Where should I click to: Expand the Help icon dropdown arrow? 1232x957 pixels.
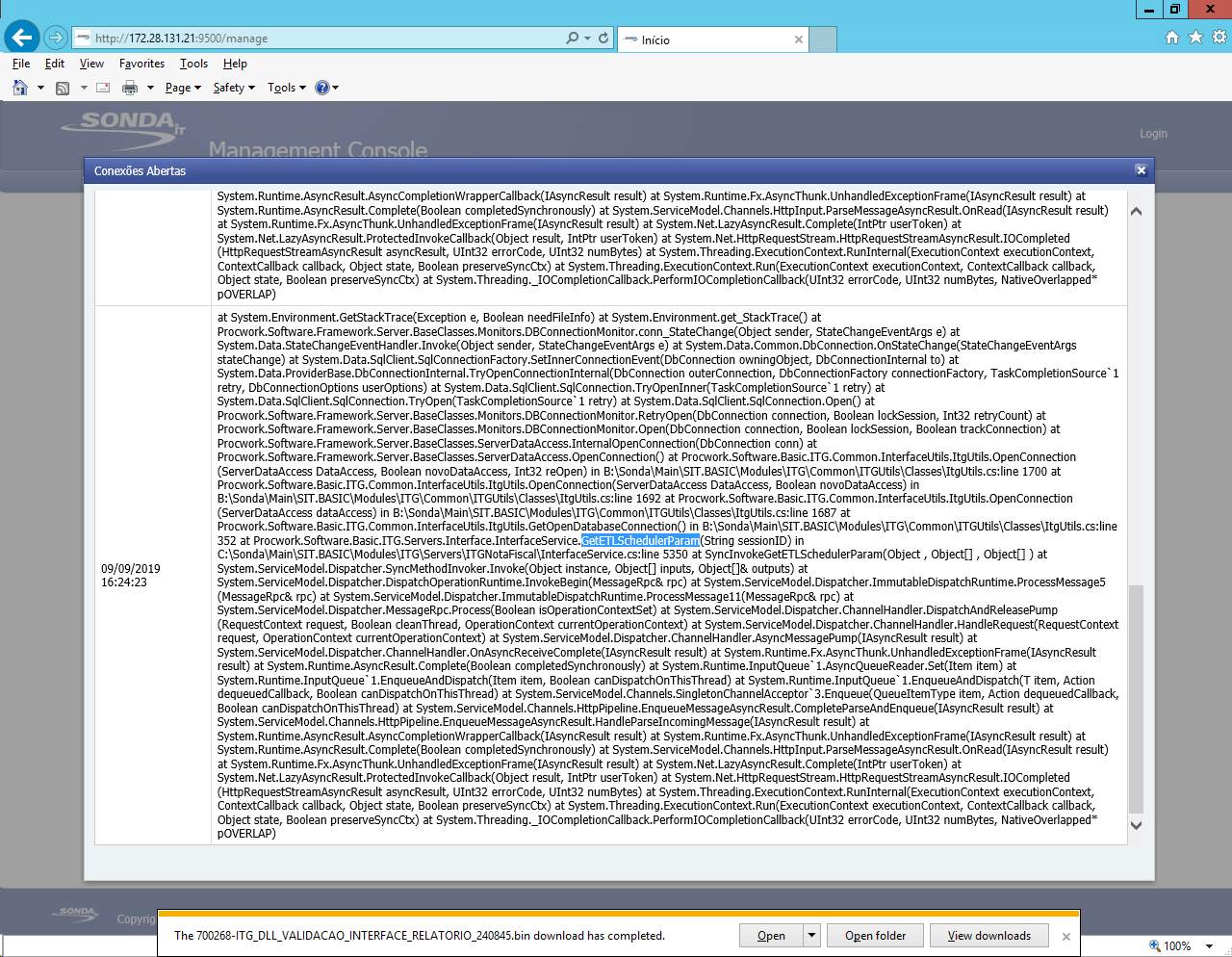point(336,88)
